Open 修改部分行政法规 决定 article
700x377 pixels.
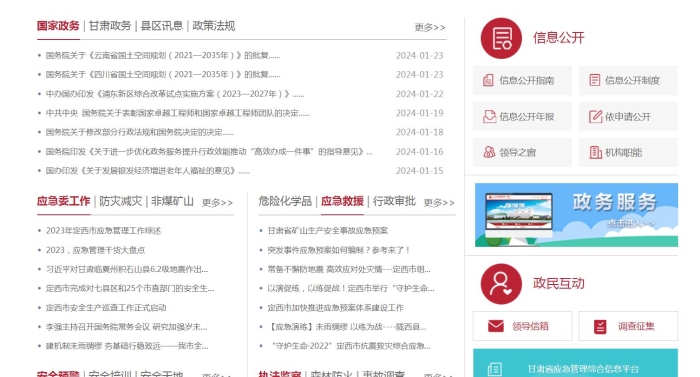click(x=140, y=132)
